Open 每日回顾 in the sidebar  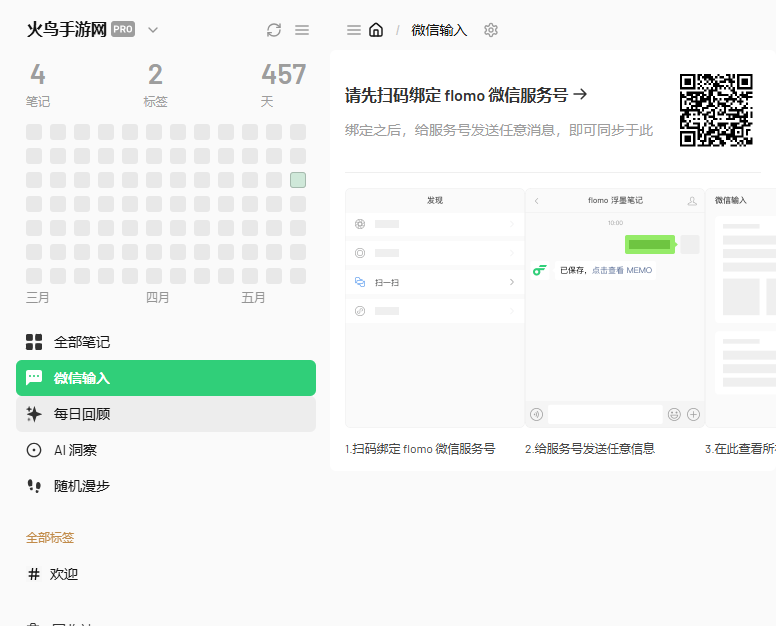point(166,414)
